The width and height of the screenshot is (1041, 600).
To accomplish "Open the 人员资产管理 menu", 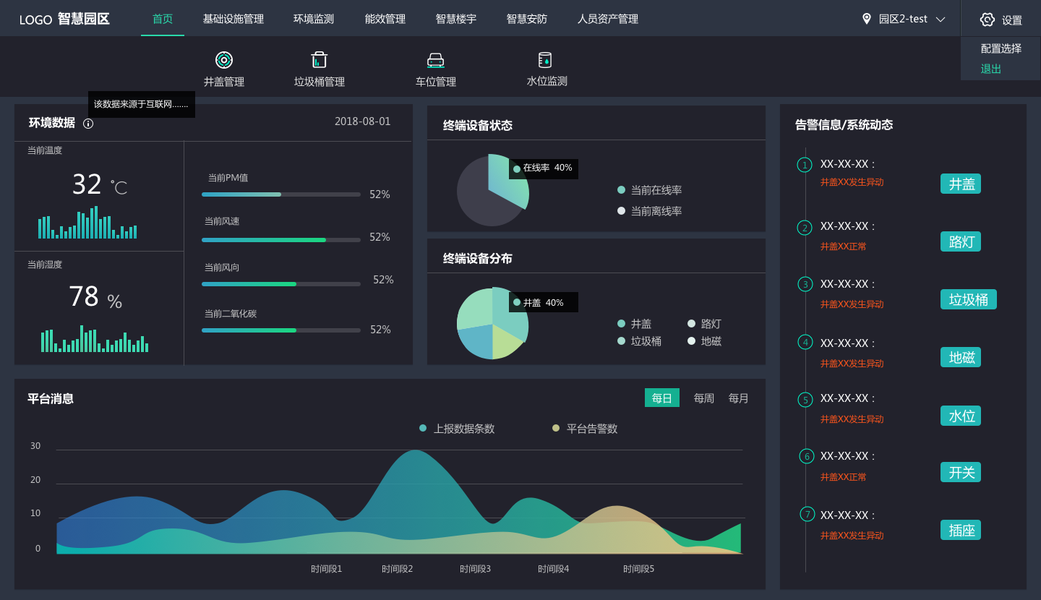I will coord(607,19).
